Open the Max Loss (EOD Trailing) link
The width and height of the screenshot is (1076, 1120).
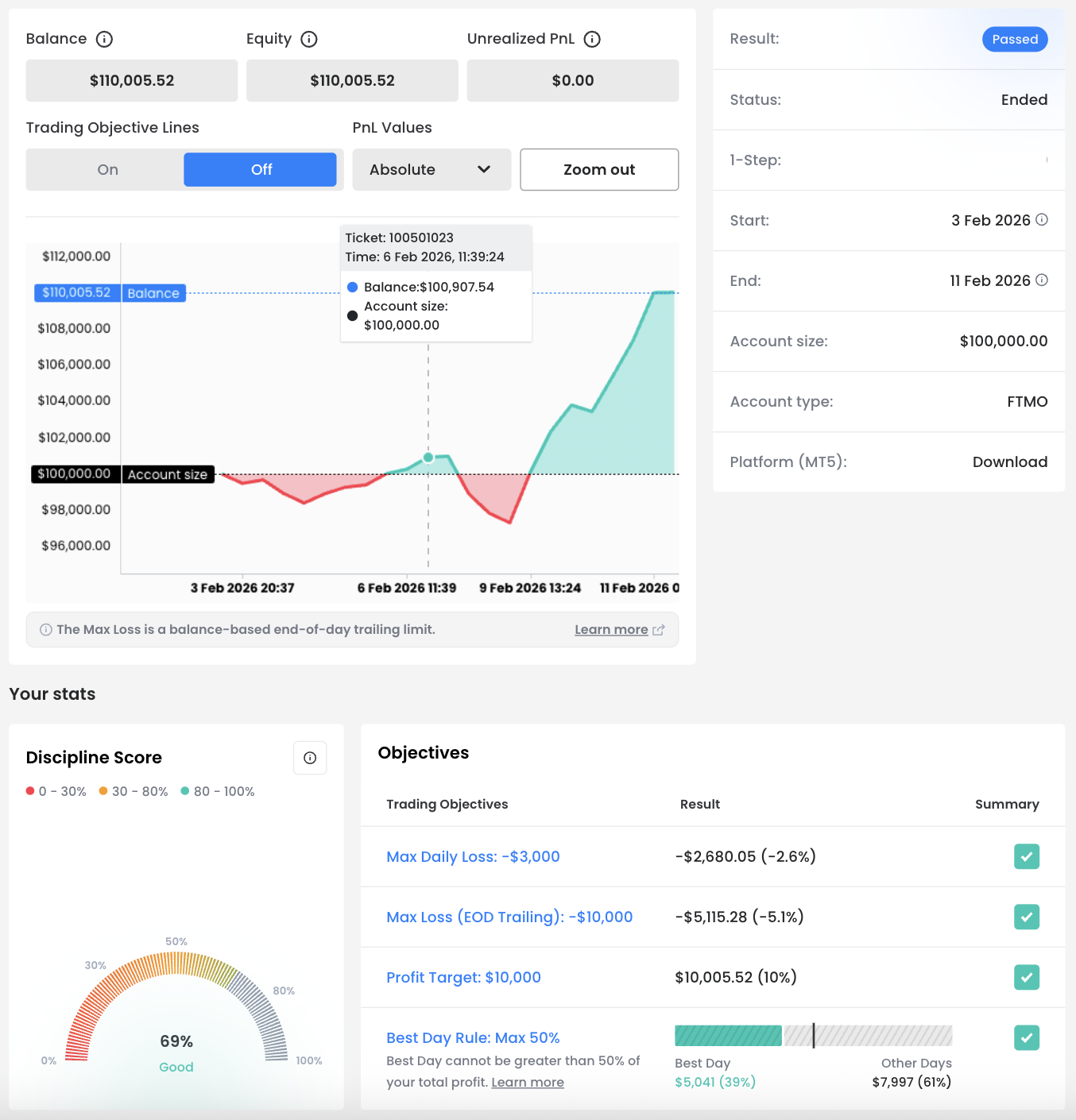pos(509,917)
